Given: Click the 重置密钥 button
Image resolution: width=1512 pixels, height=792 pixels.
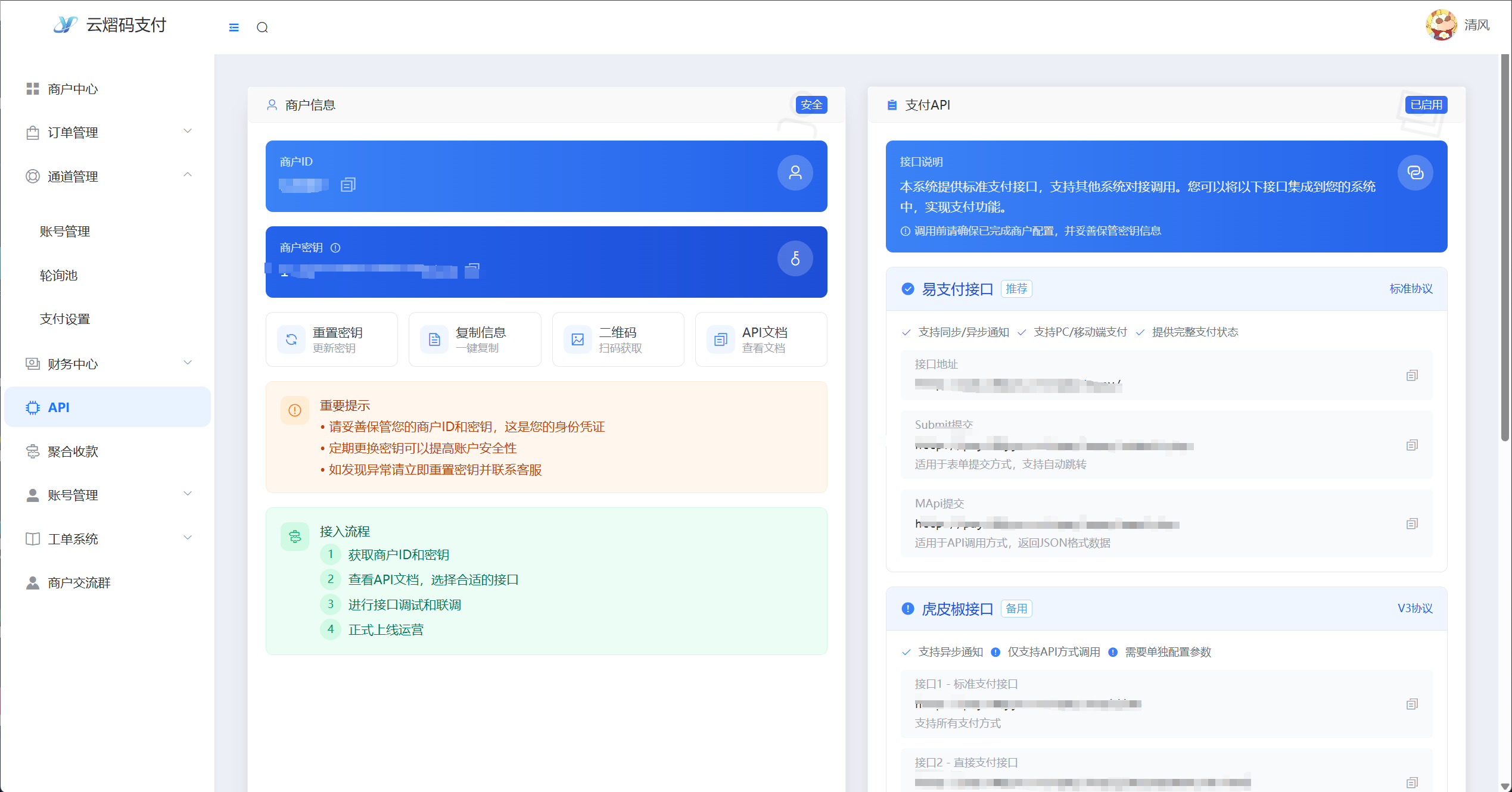Looking at the screenshot, I should 332,339.
